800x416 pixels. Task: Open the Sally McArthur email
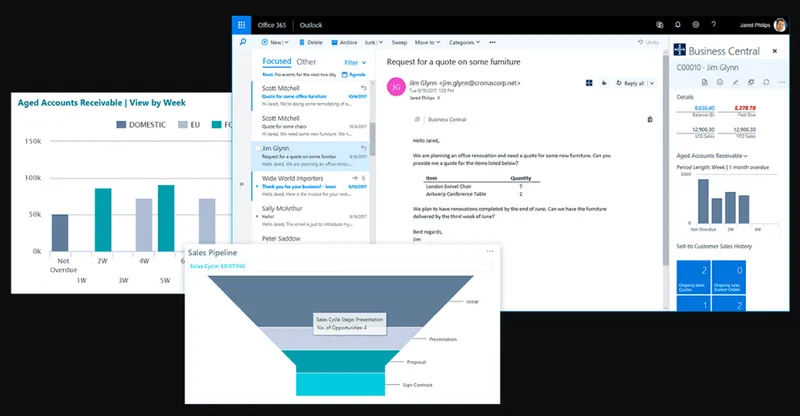click(310, 216)
